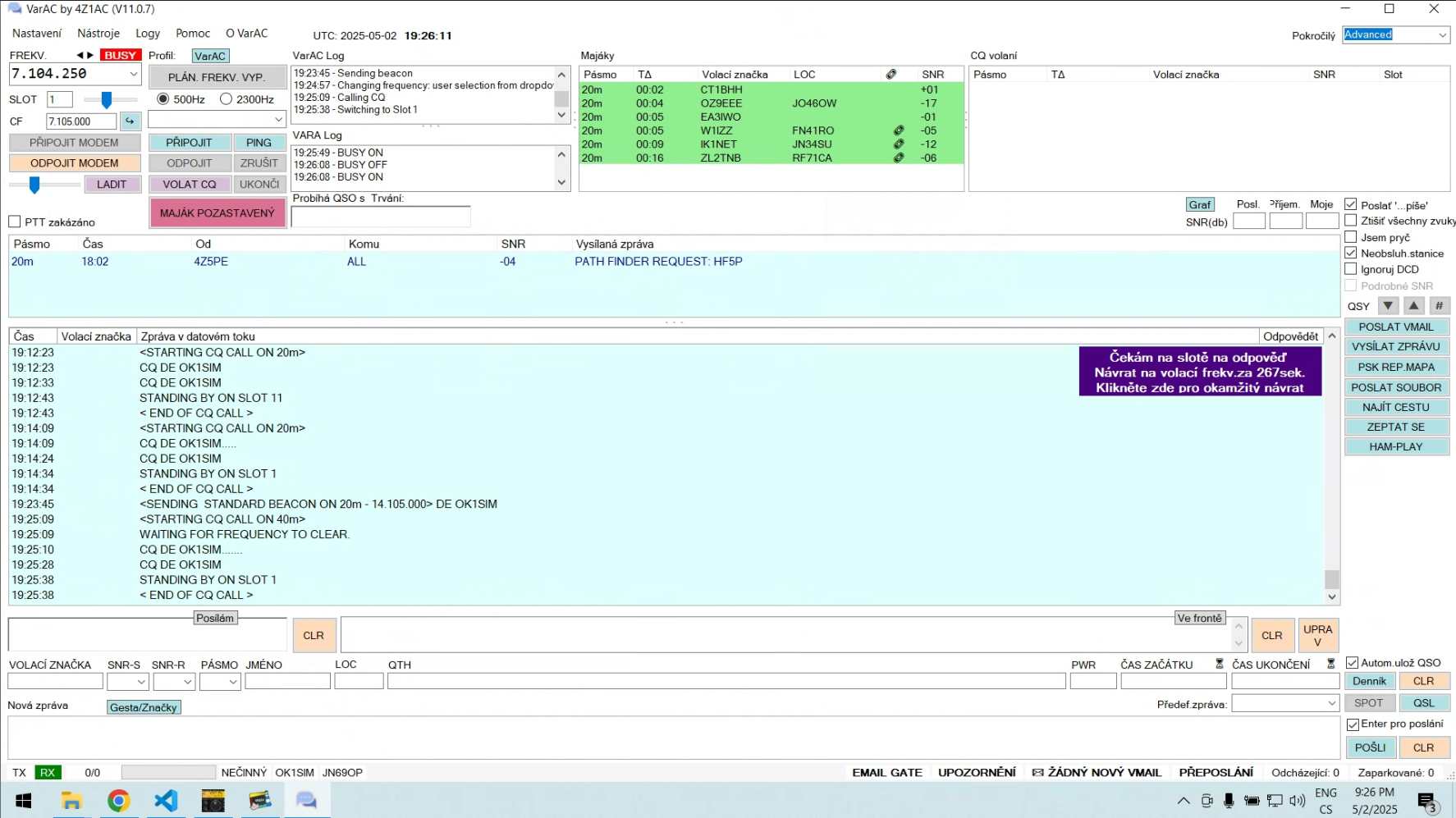1456x818 pixels.
Task: Select the 2300Hz bandwidth radio button
Action: pyautogui.click(x=226, y=99)
